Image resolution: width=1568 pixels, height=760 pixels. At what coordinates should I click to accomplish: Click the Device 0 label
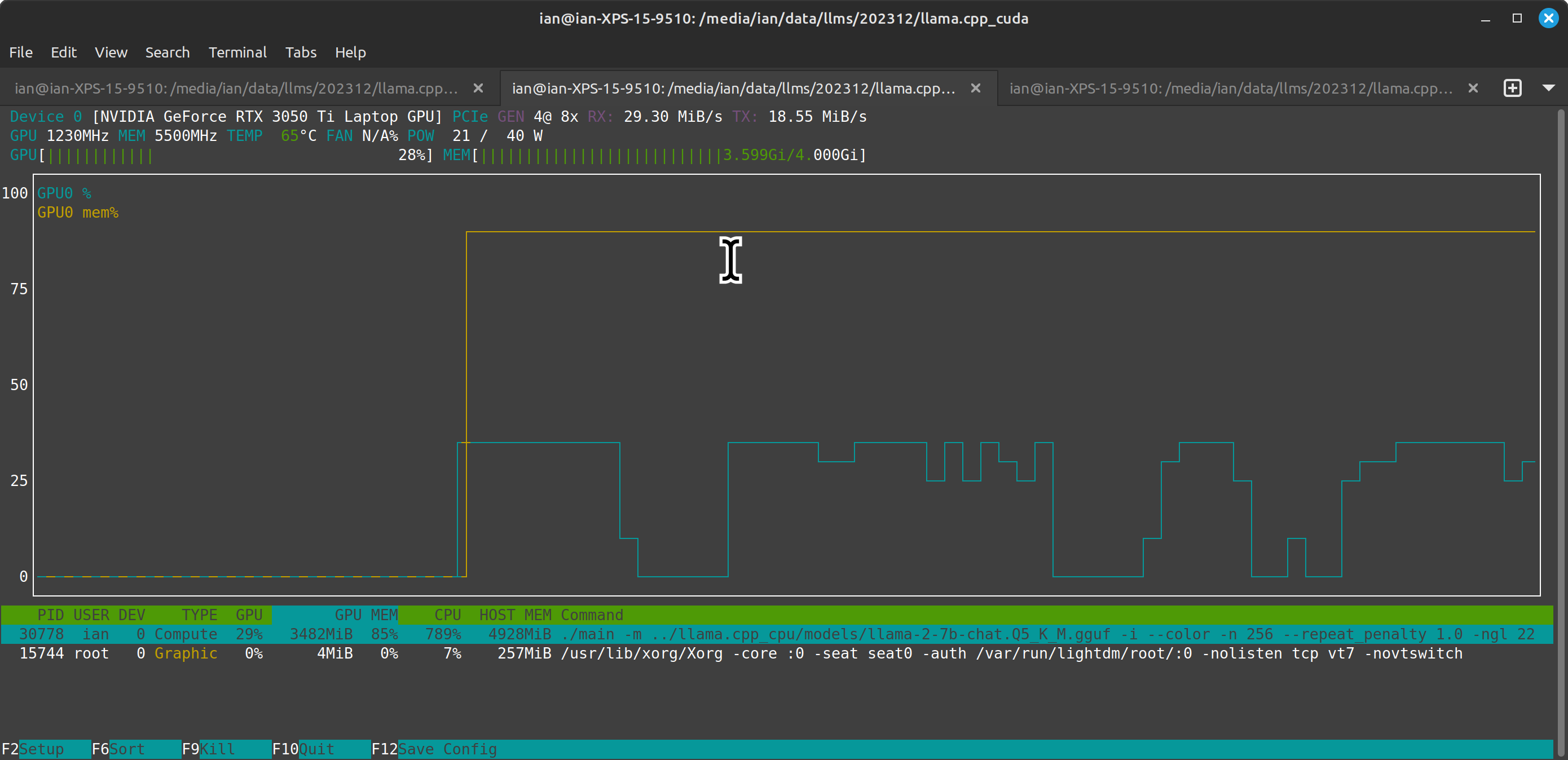(46, 117)
